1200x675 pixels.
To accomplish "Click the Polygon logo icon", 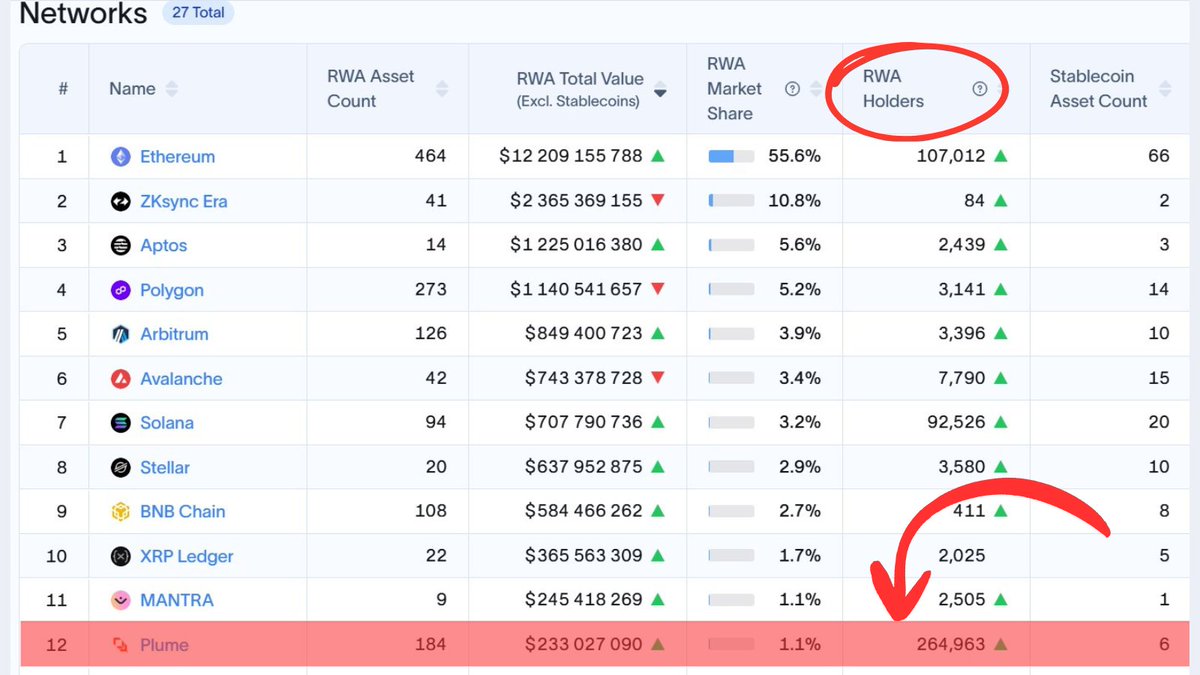I will [x=121, y=290].
